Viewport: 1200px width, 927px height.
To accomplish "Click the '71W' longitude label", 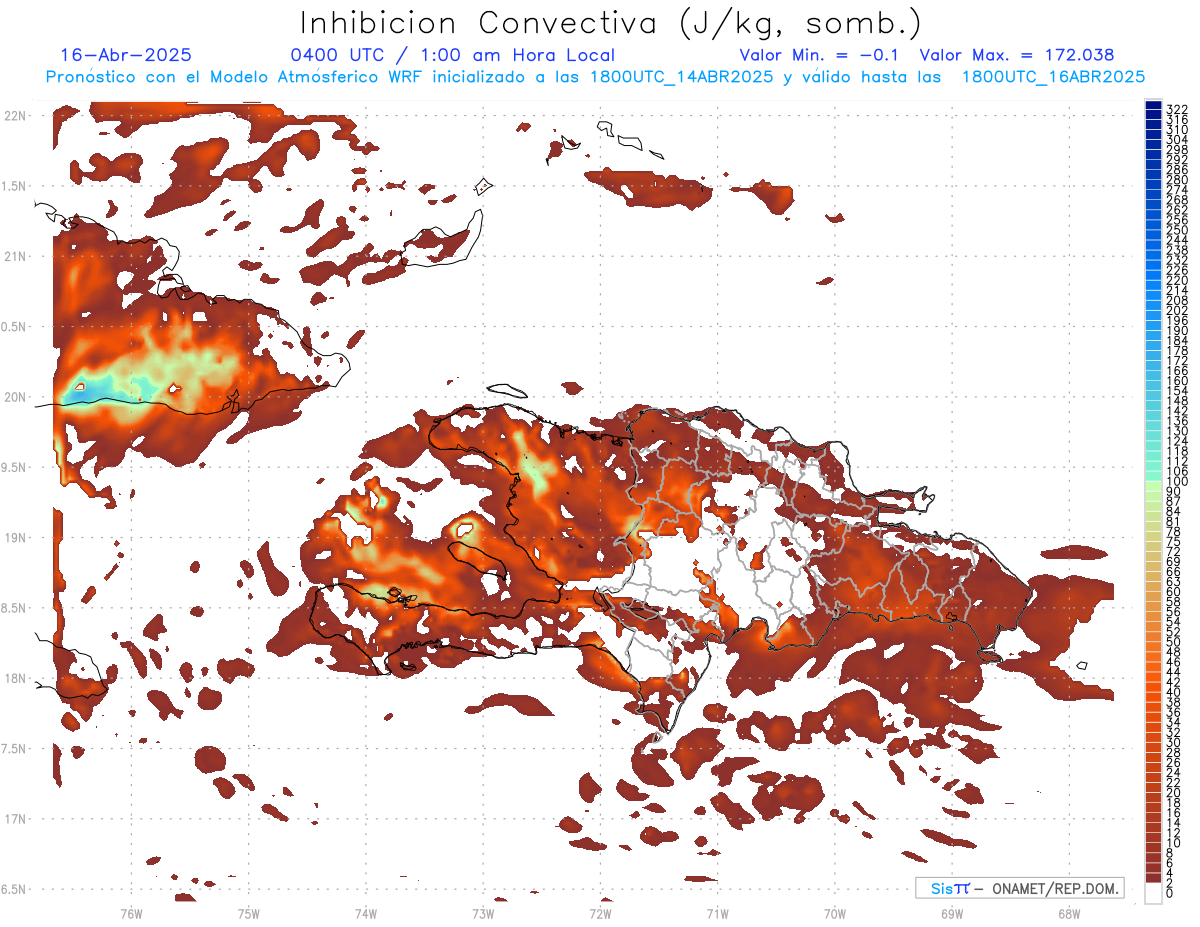I will [x=717, y=912].
